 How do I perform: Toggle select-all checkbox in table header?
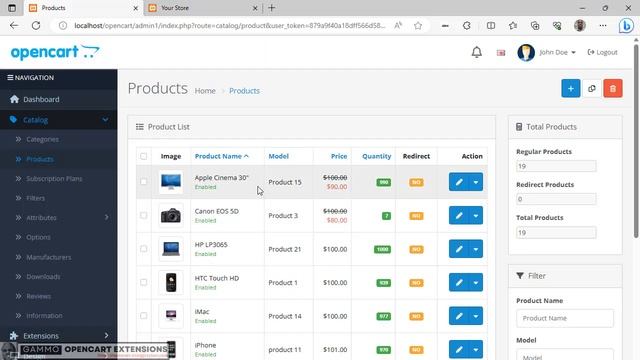(143, 156)
